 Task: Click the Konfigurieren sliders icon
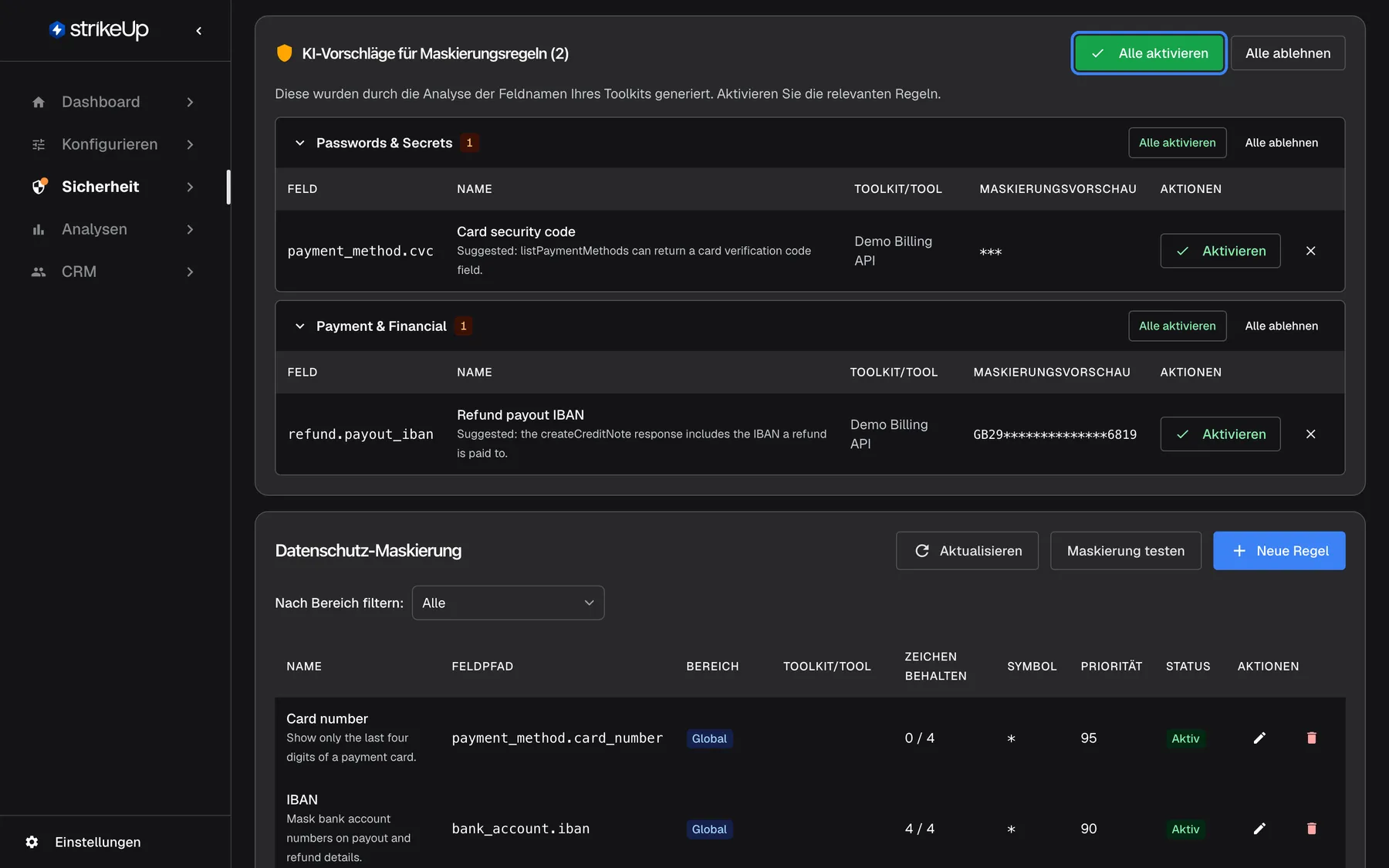click(x=39, y=144)
